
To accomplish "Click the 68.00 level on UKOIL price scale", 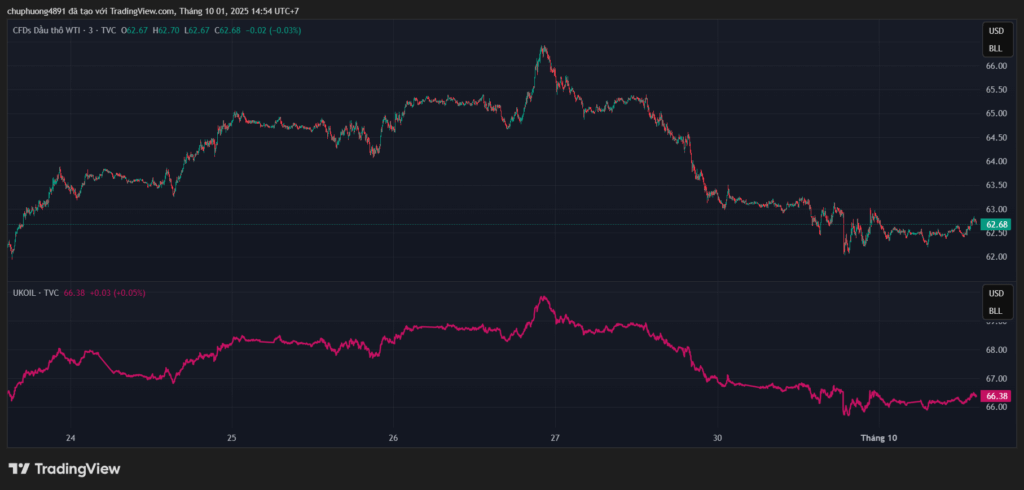I will click(x=996, y=350).
